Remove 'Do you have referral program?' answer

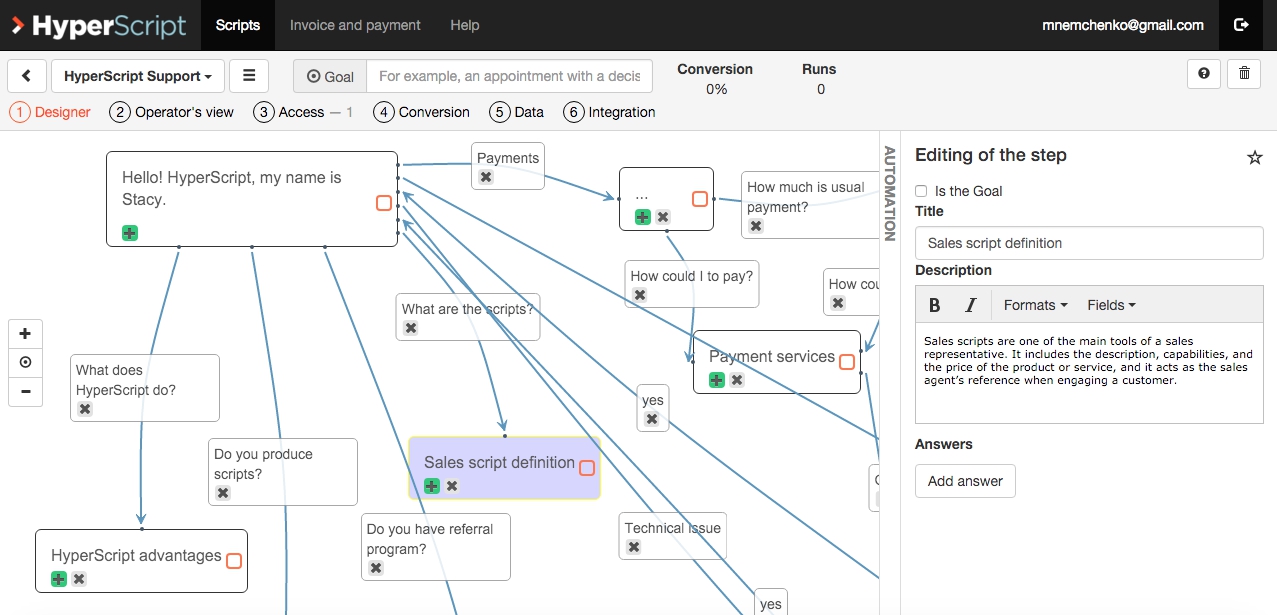click(x=376, y=568)
